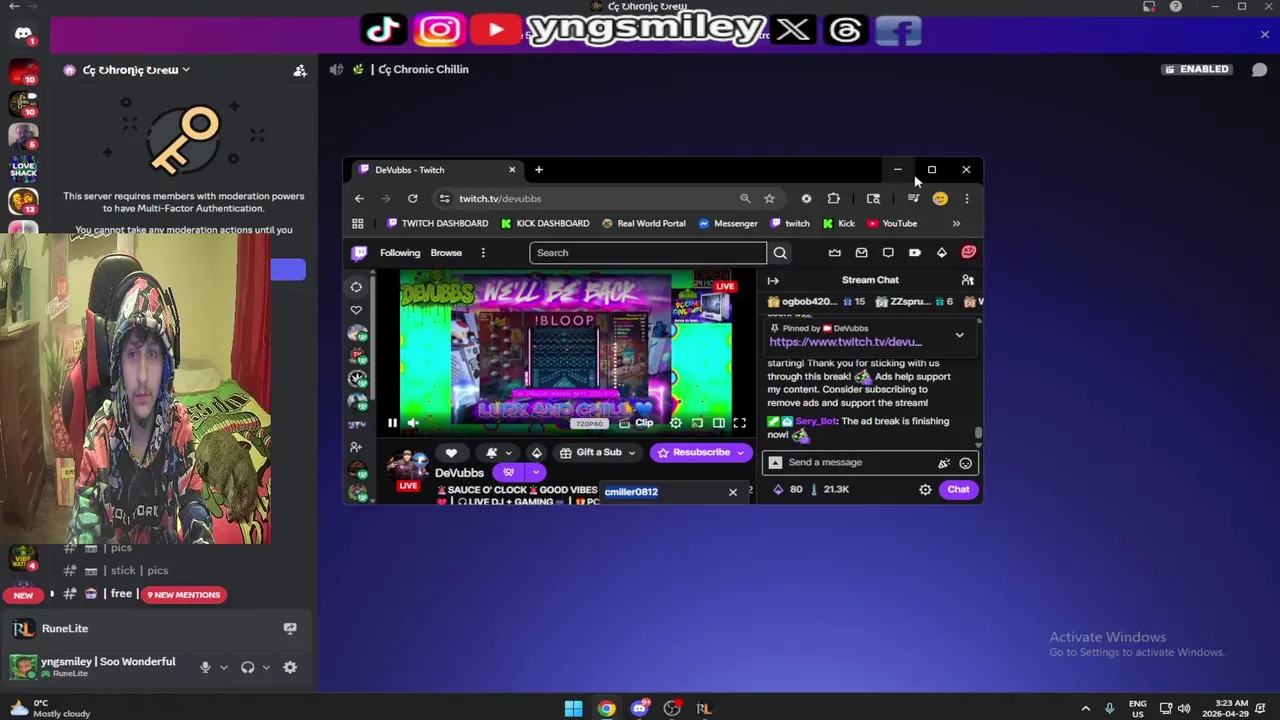Cast the Twitch stream to a device
The height and width of the screenshot is (720, 1280).
[697, 423]
